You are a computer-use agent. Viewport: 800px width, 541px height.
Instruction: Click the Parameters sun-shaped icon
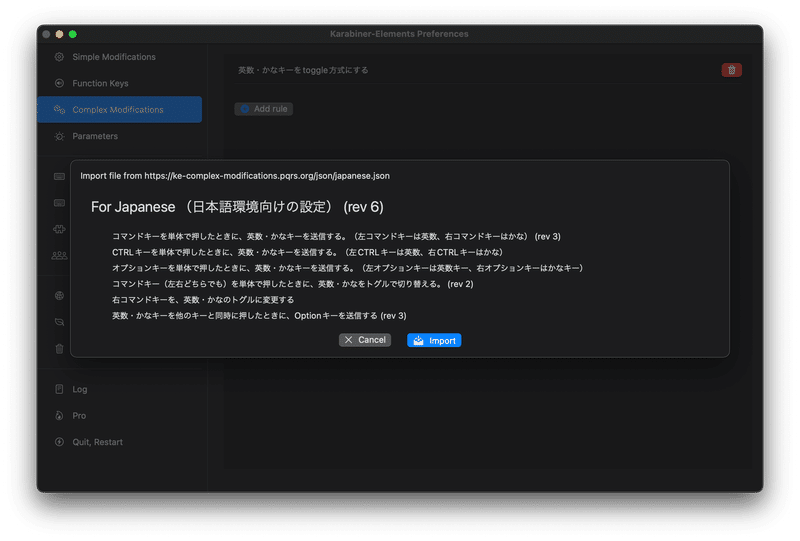coord(59,136)
